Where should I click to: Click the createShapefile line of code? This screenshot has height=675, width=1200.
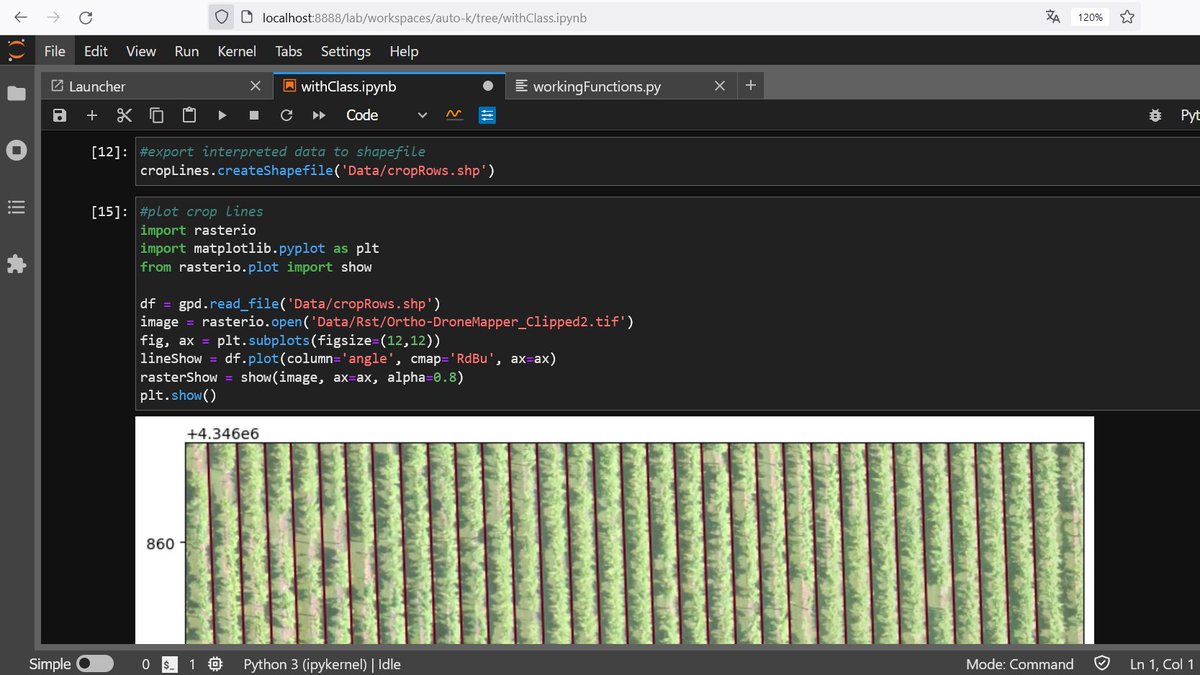(x=318, y=171)
